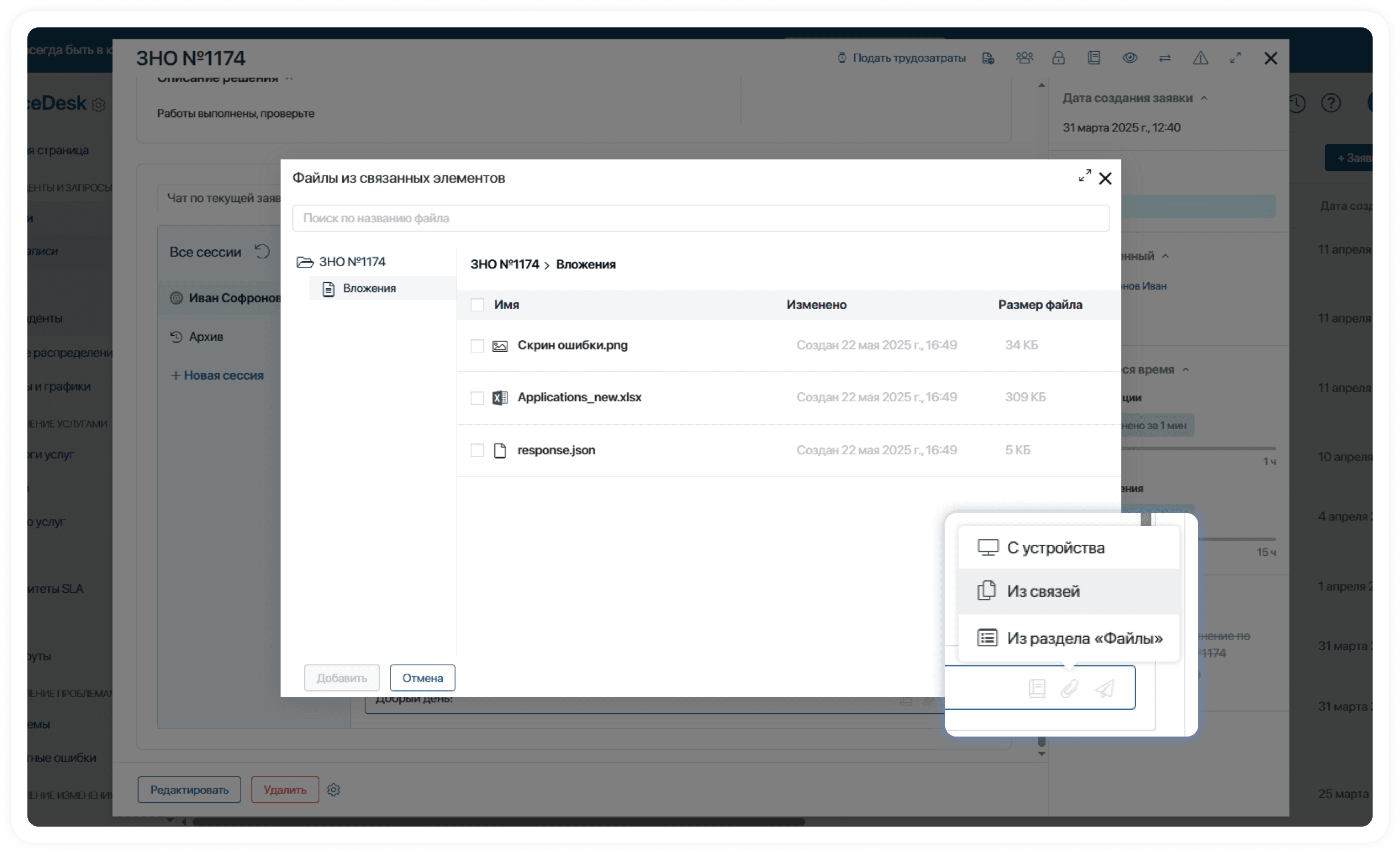Choose Из раздела «Файлы» menu option

pos(1084,638)
